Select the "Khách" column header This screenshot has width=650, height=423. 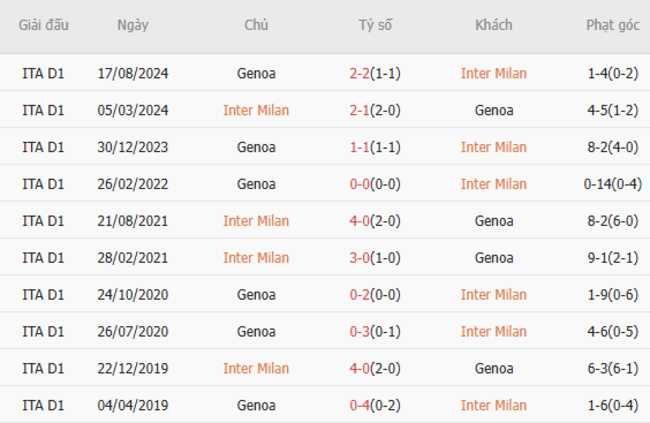coord(493,25)
